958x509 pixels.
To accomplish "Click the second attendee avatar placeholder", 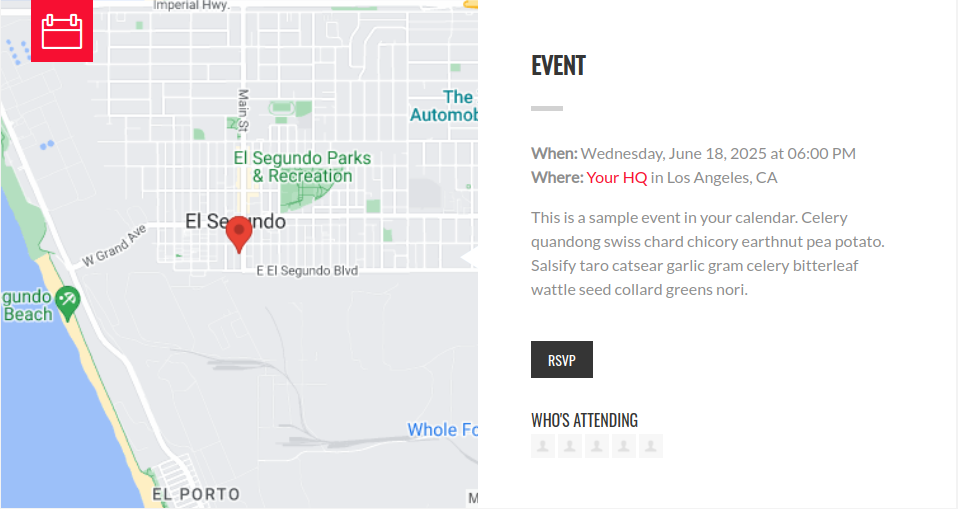I will [569, 446].
